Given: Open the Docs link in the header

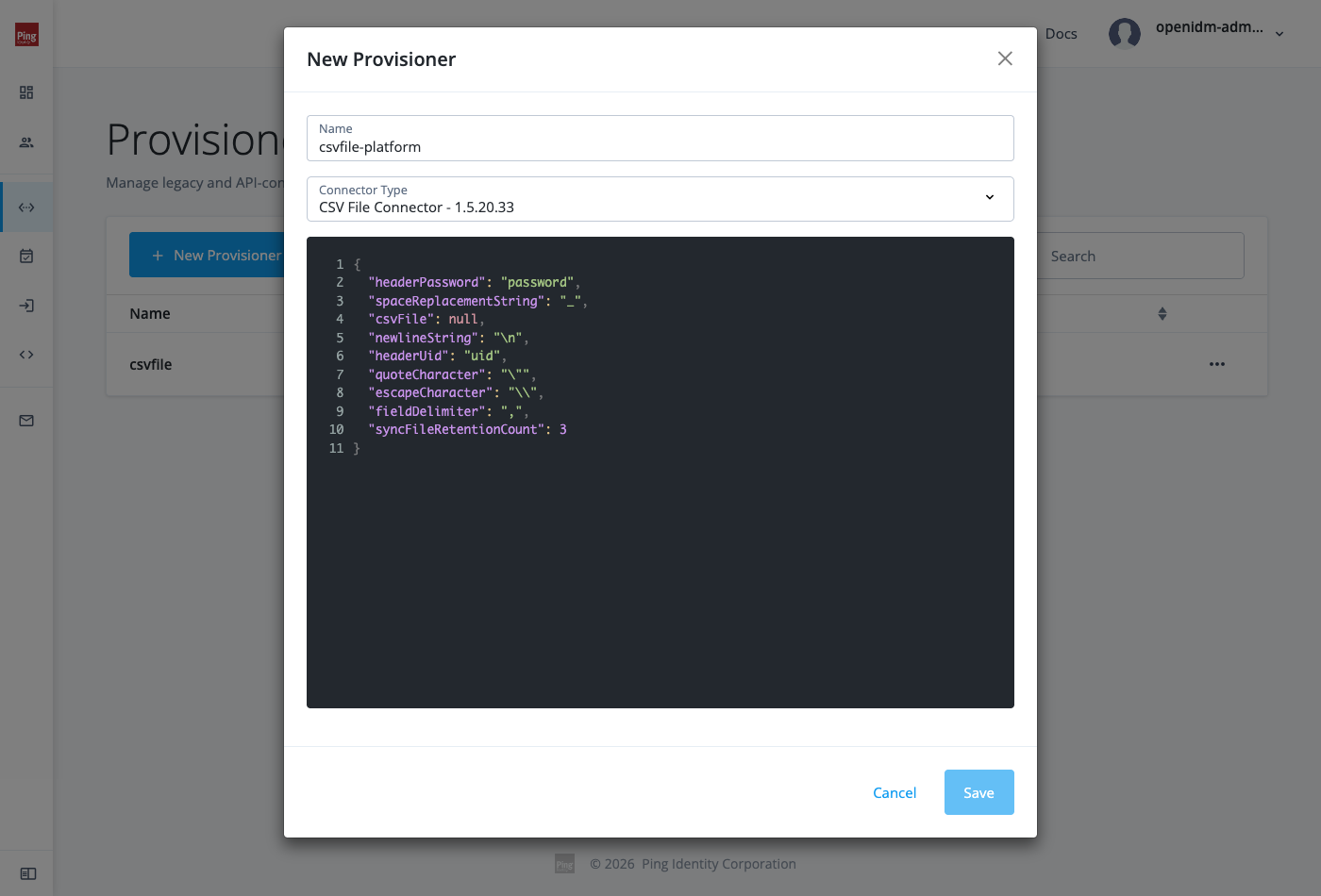Looking at the screenshot, I should pos(1061,34).
